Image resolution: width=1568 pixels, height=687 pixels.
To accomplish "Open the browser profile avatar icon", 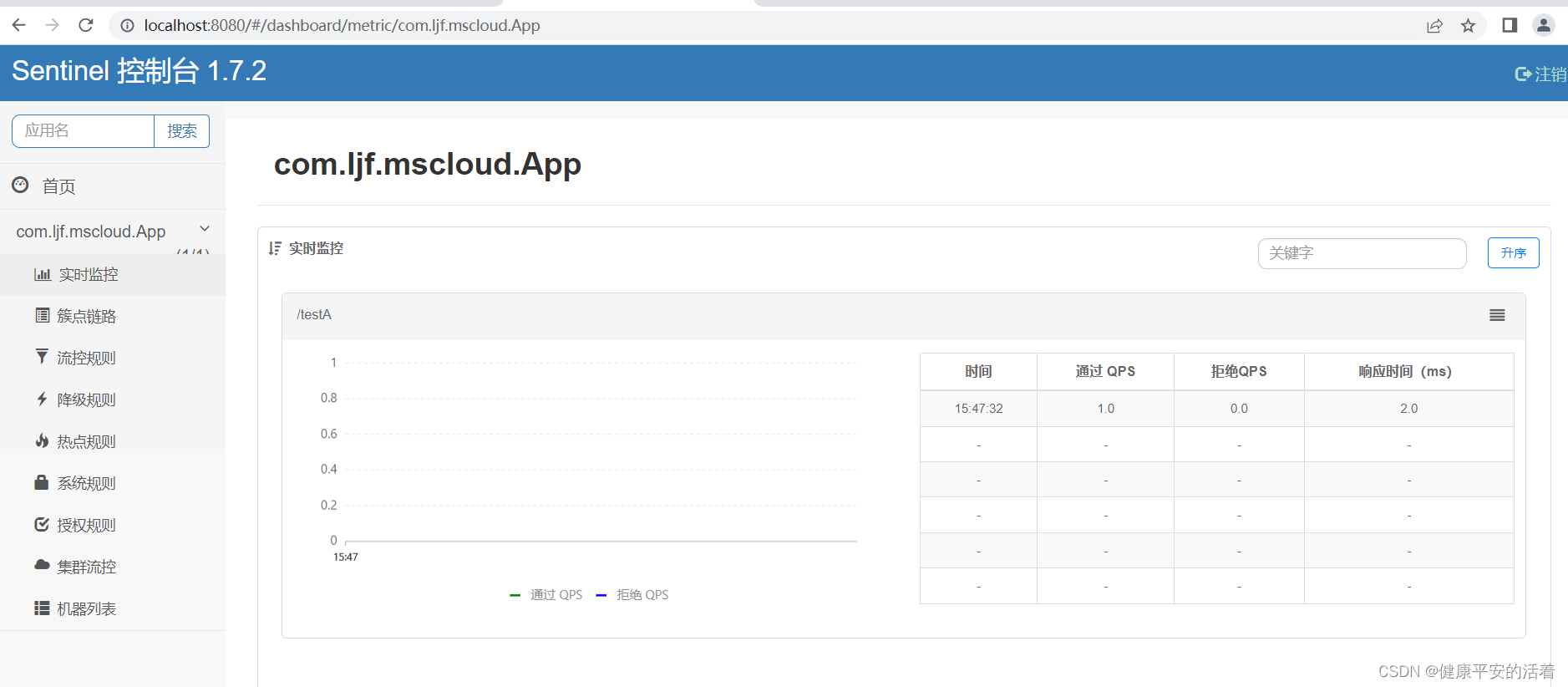I will (1544, 25).
